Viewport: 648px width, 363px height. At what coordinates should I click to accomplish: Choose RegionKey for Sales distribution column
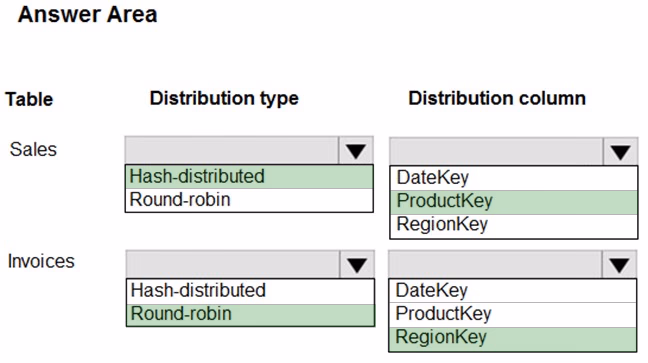(514, 226)
